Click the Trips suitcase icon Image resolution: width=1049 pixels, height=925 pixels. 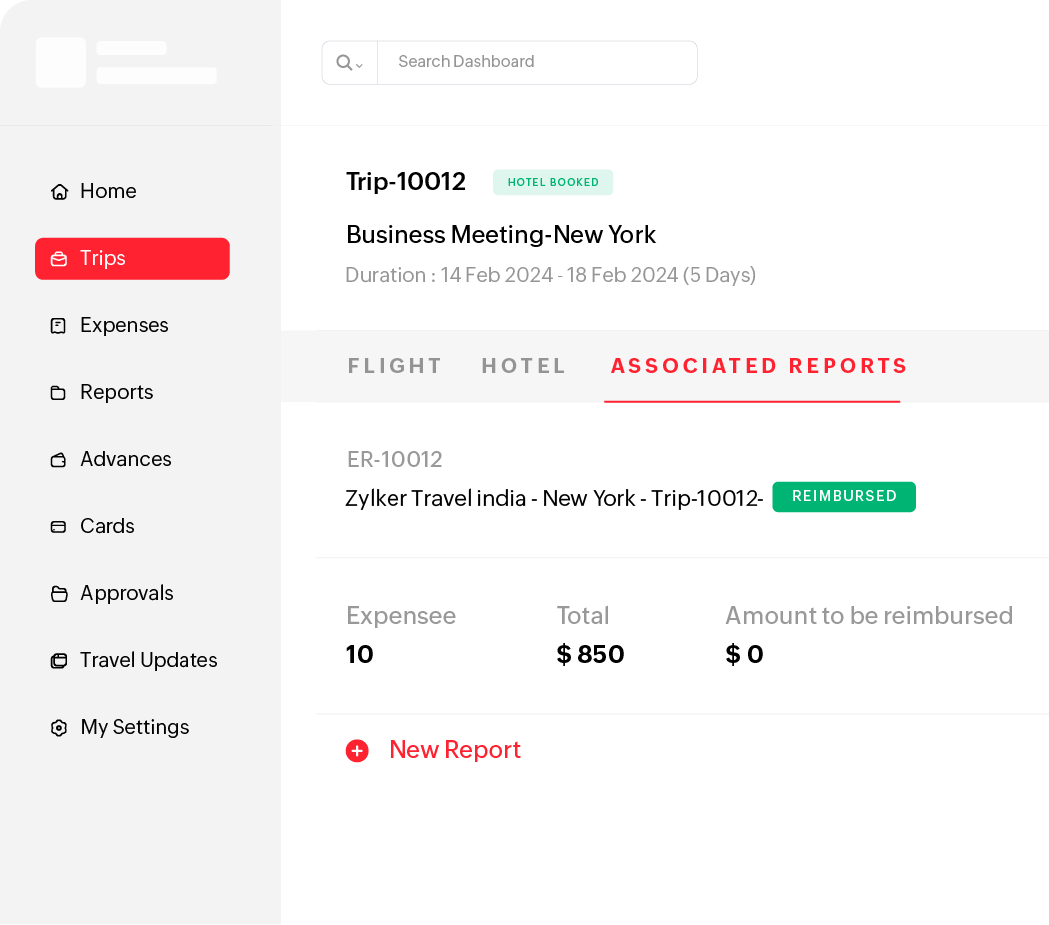[59, 259]
